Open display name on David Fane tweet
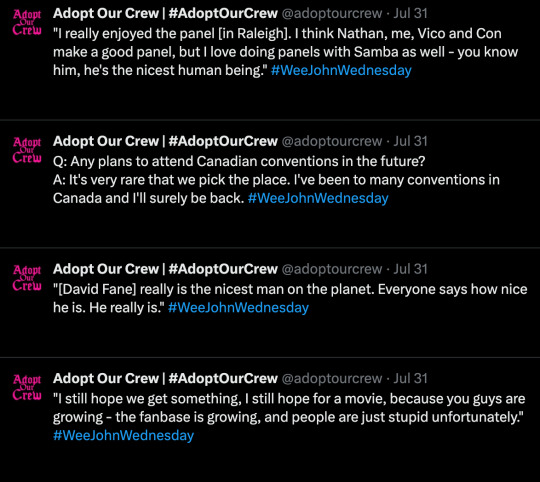 [165, 269]
